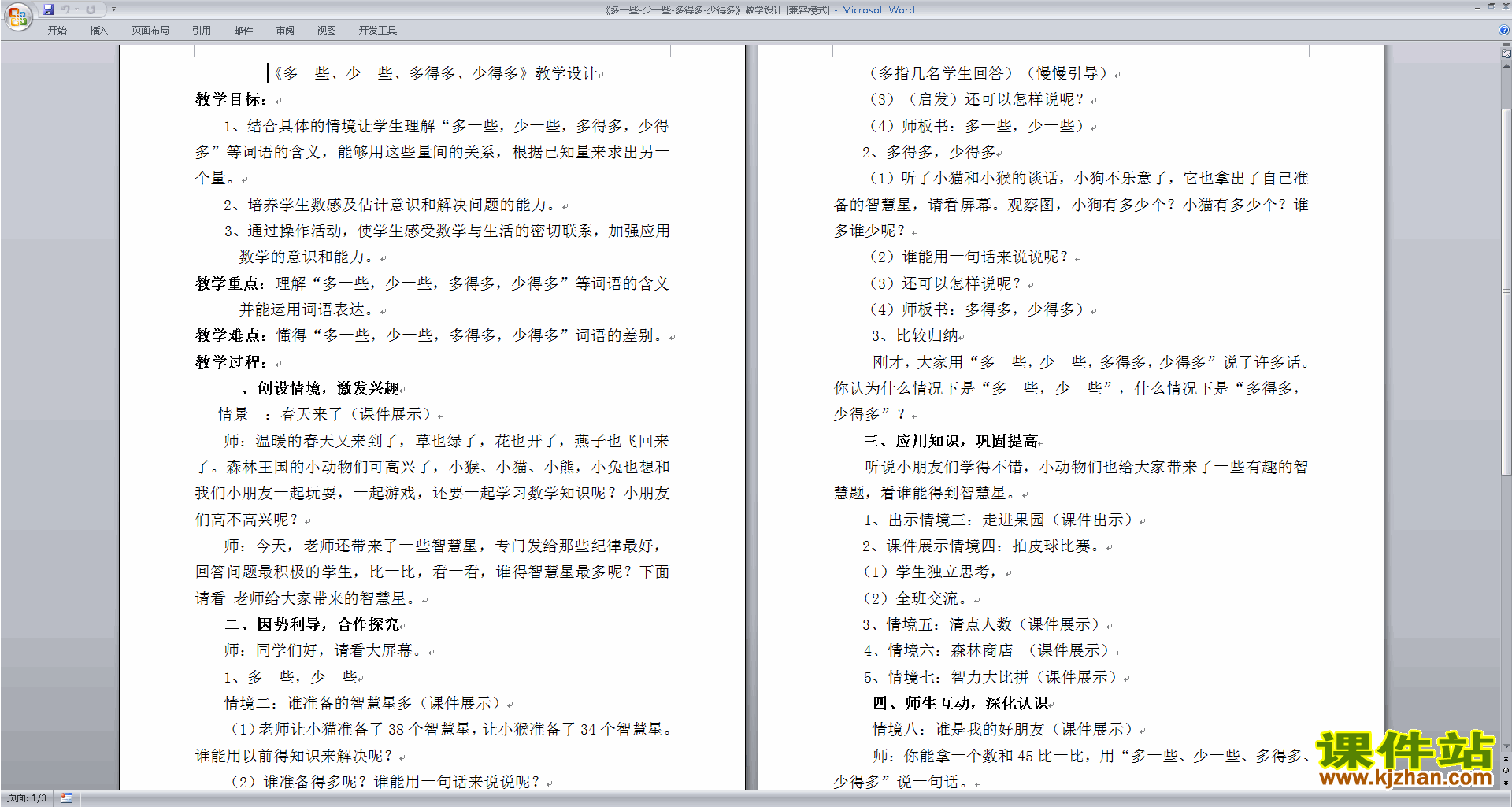Click the 页面: 1/3 status bar indicator
The image size is (1512, 807).
27,798
